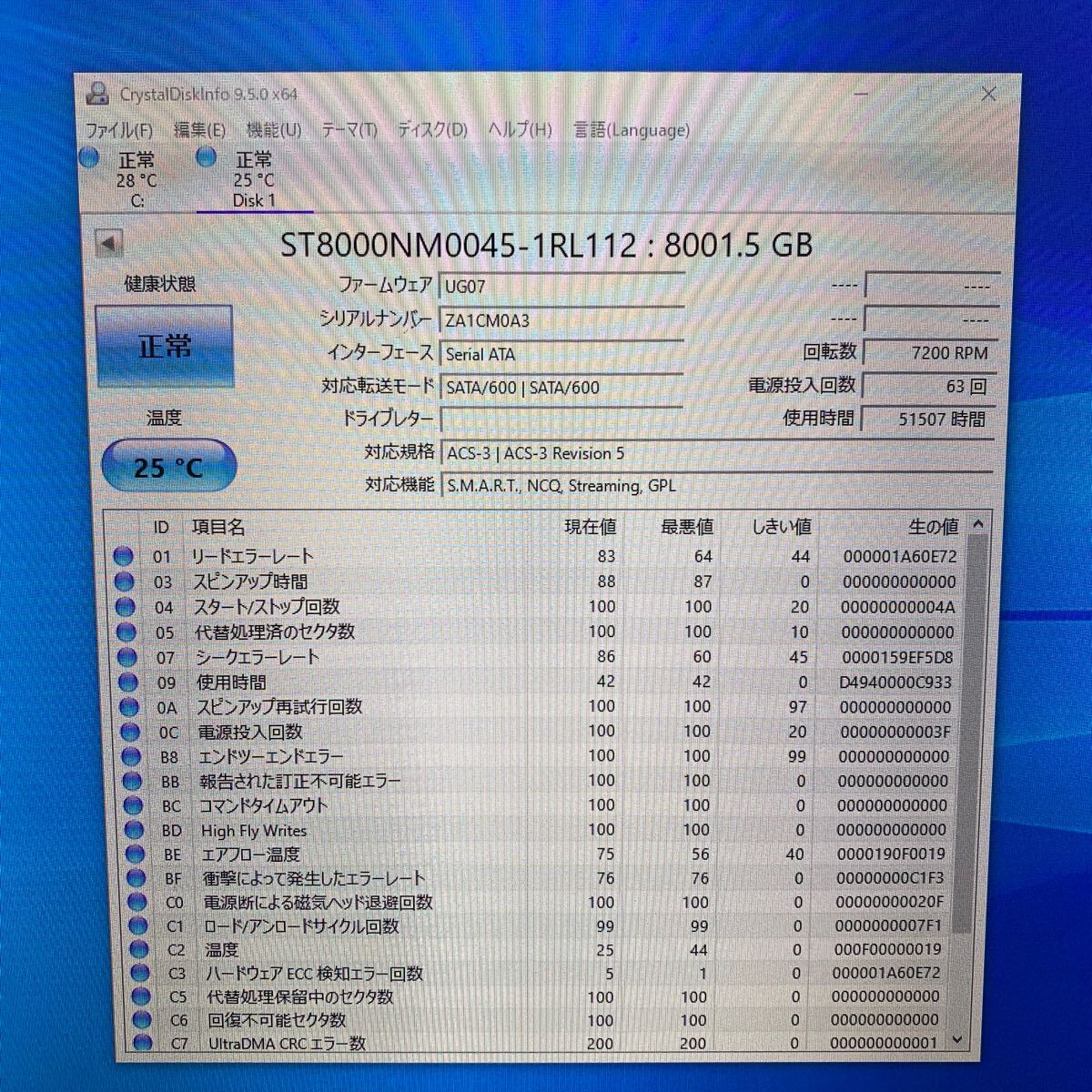Click the 正常 health status button

coord(165,346)
